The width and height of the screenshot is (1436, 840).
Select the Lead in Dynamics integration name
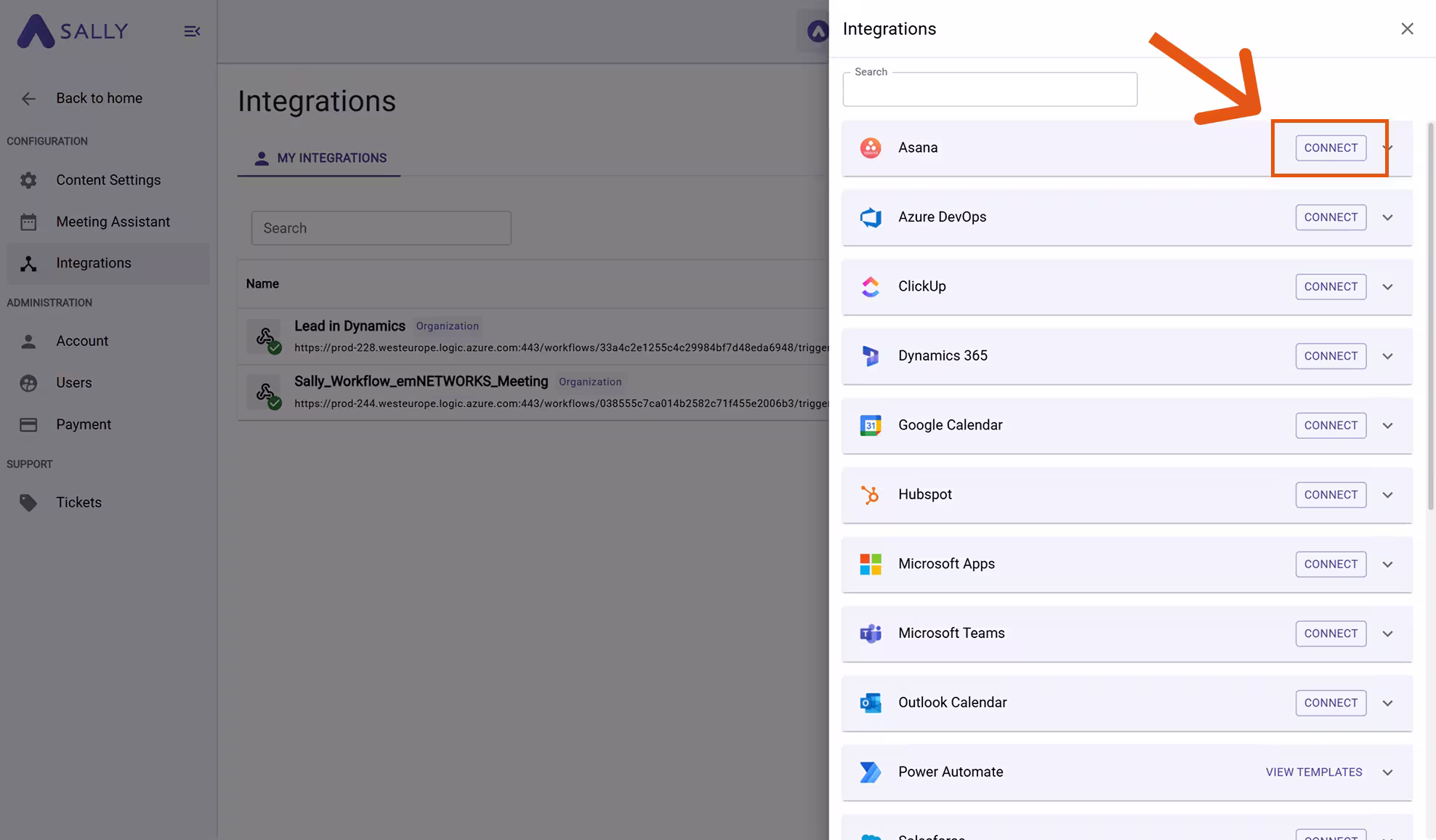350,326
